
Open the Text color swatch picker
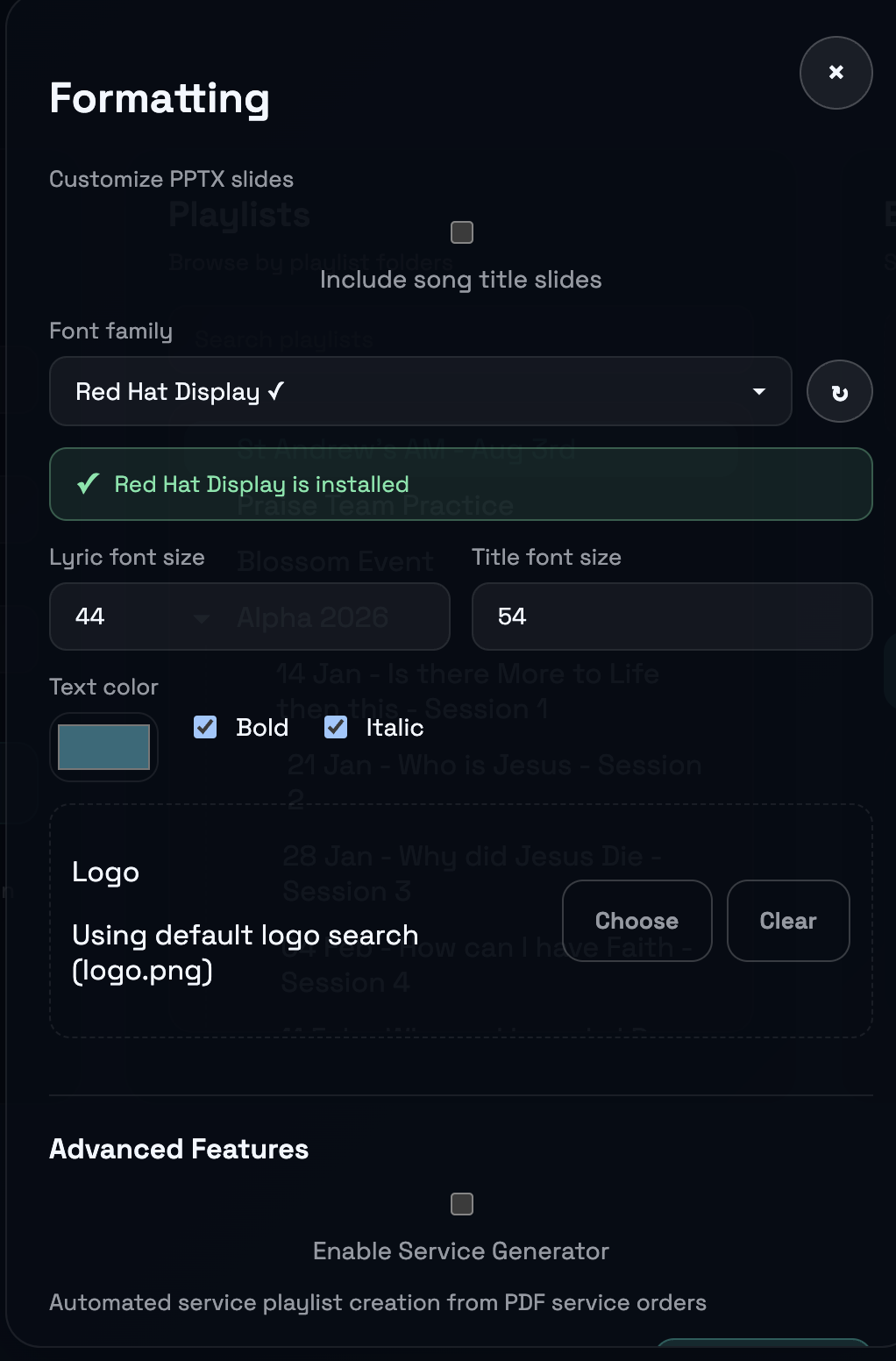click(103, 746)
